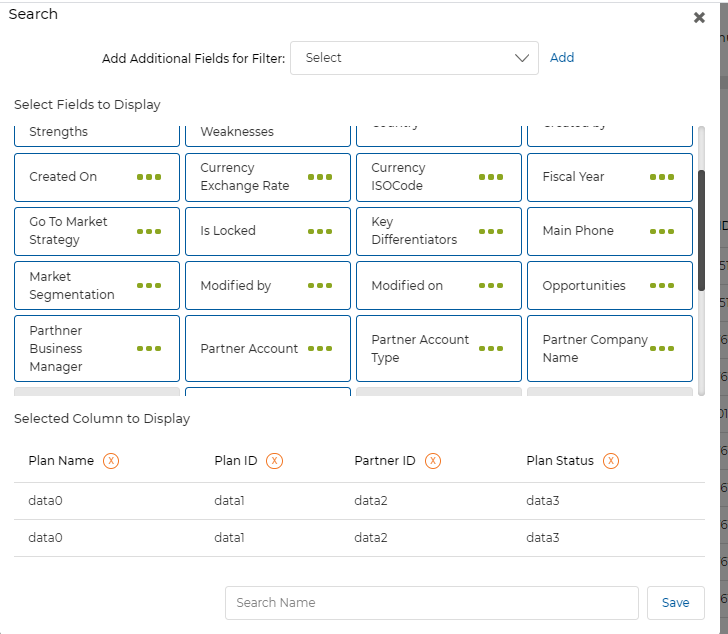Image resolution: width=728 pixels, height=634 pixels.
Task: Click the Market Segmentation field label
Action: pos(72,285)
